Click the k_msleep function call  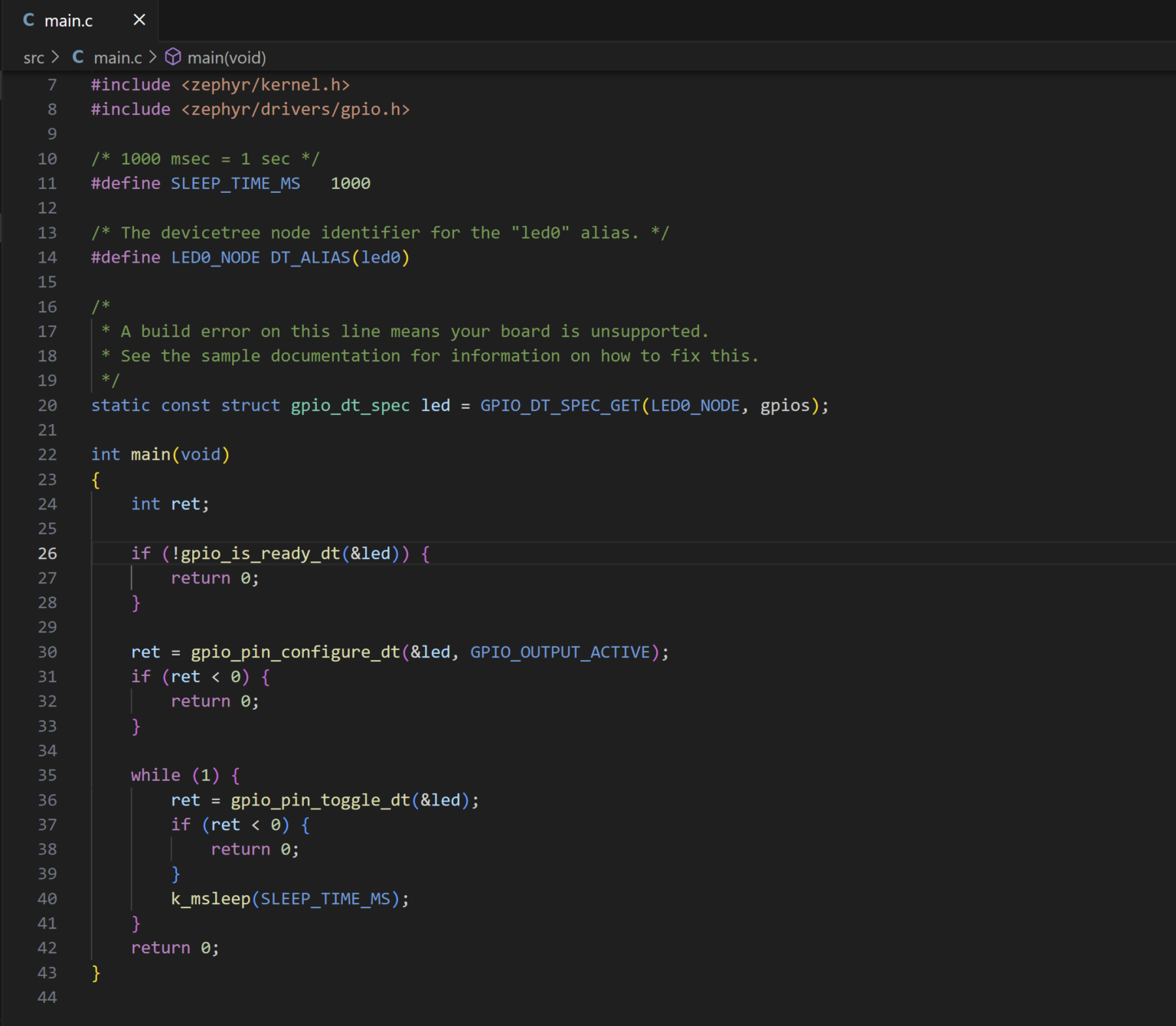coord(210,898)
